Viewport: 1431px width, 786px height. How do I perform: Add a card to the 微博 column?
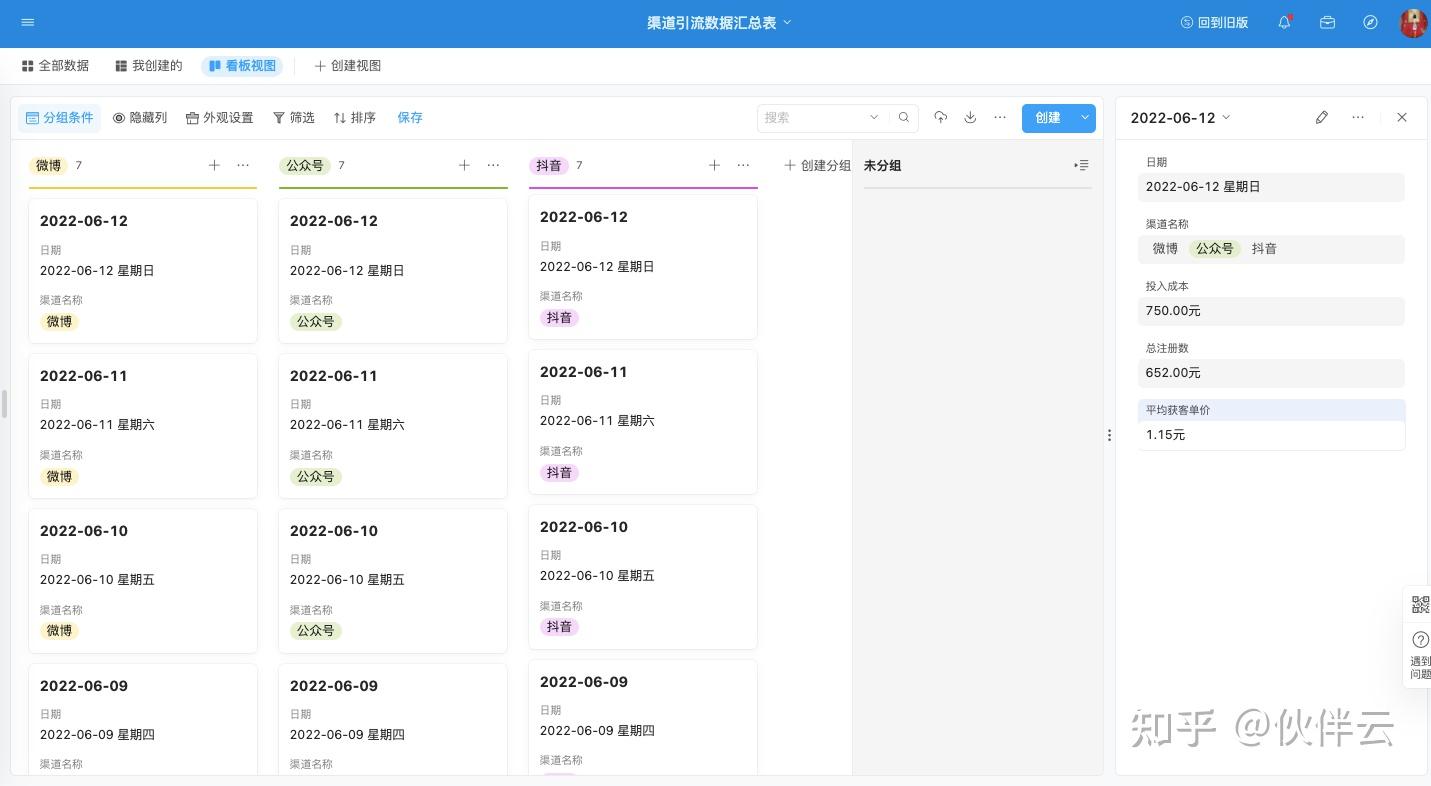pyautogui.click(x=214, y=165)
